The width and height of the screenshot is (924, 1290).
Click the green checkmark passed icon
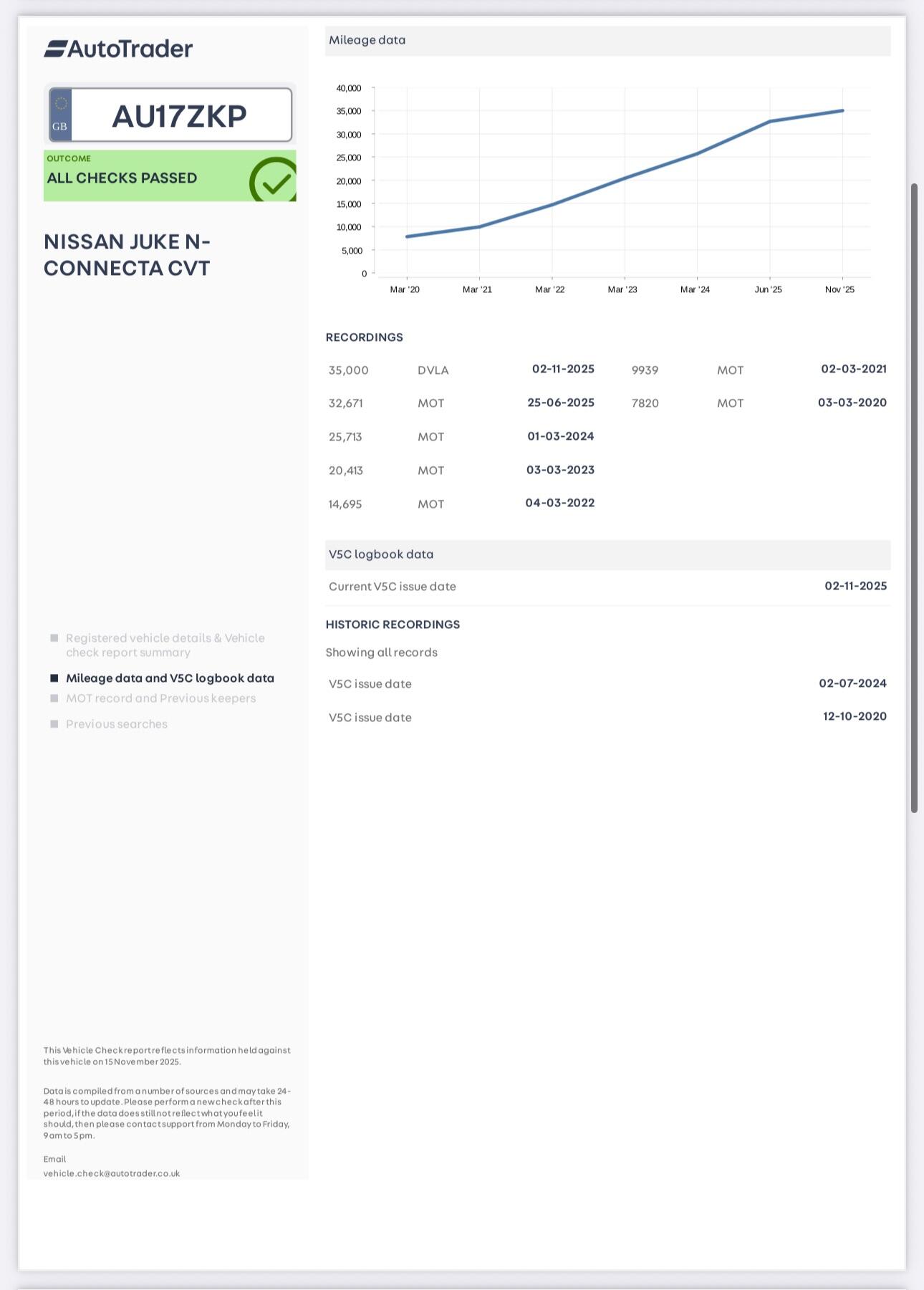point(274,181)
